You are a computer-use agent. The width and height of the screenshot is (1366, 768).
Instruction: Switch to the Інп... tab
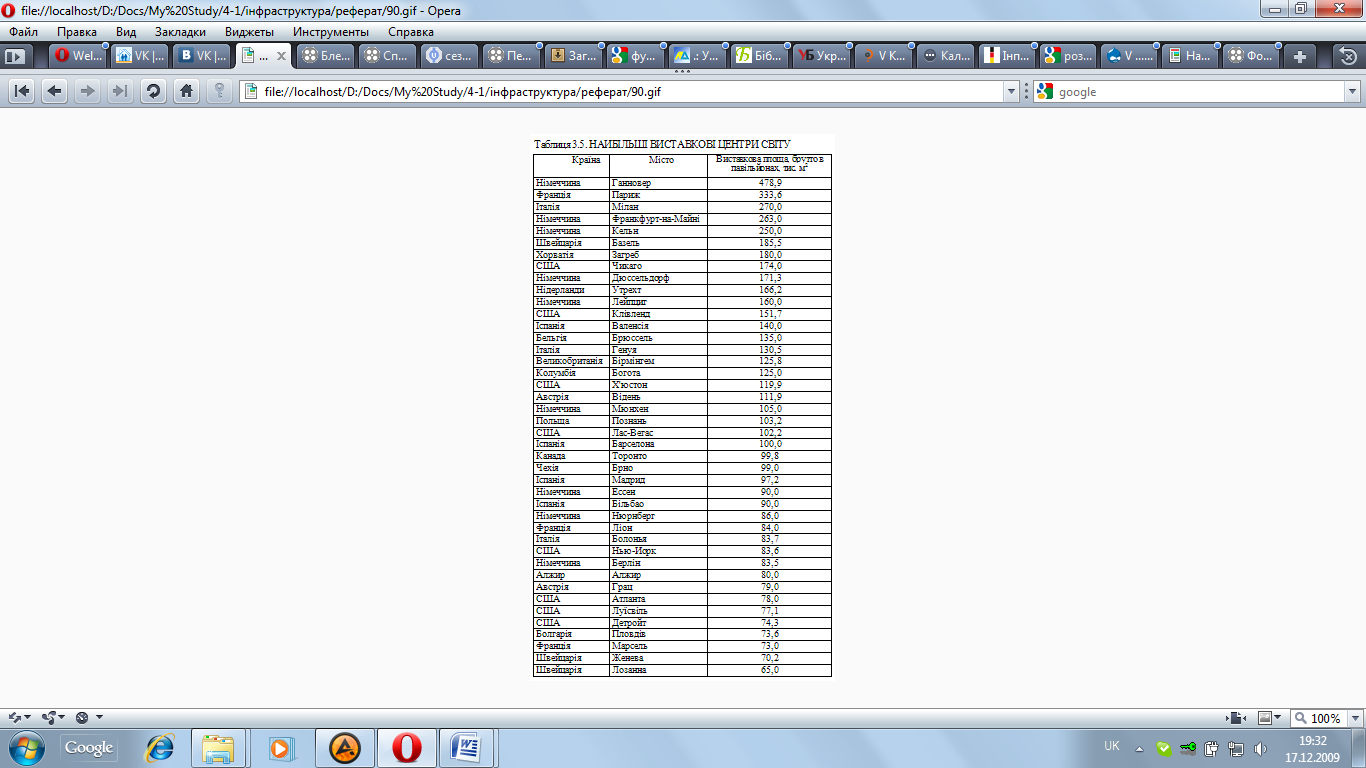(1007, 56)
